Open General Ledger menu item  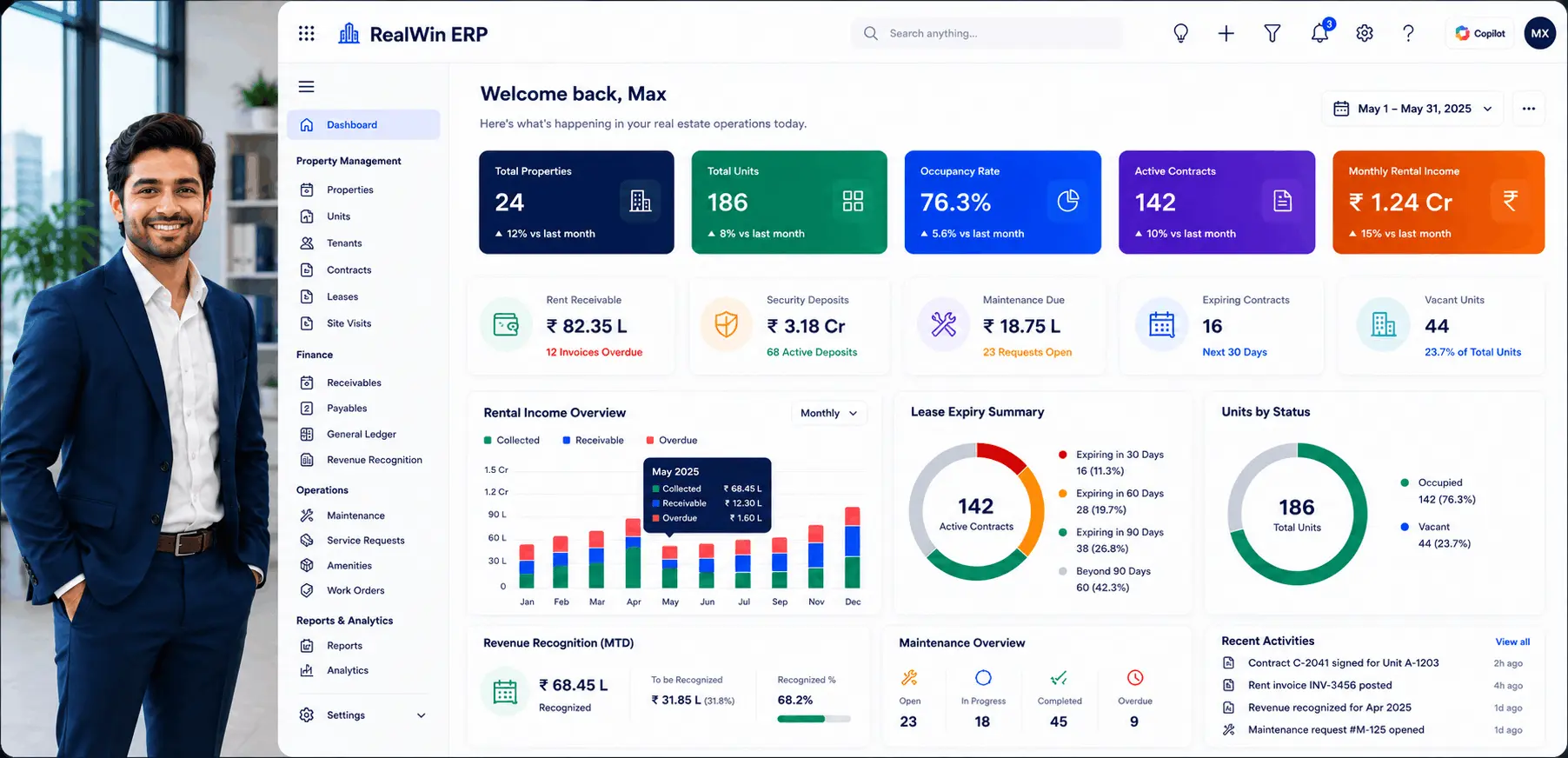point(363,434)
